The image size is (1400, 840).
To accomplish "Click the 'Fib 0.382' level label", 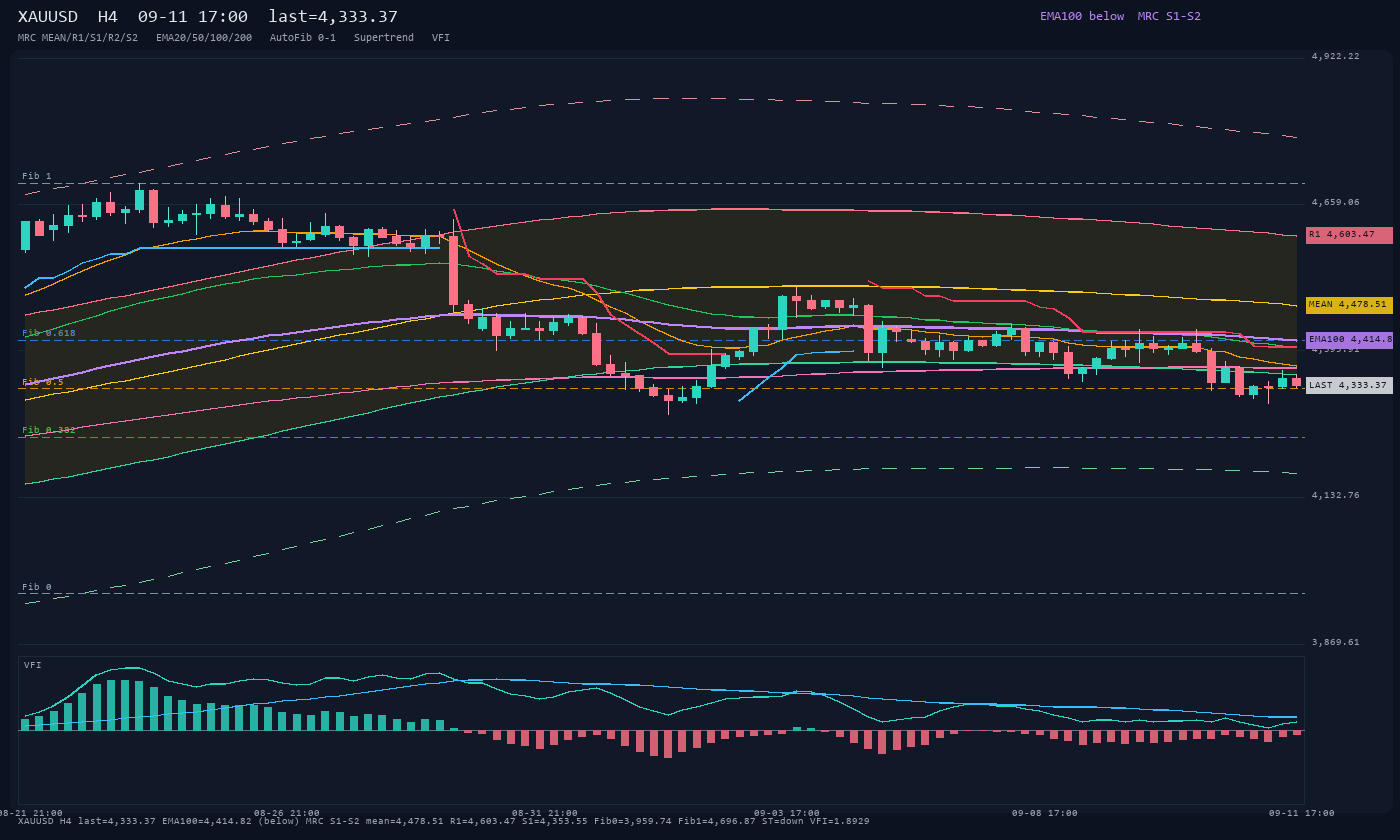I will (x=49, y=430).
